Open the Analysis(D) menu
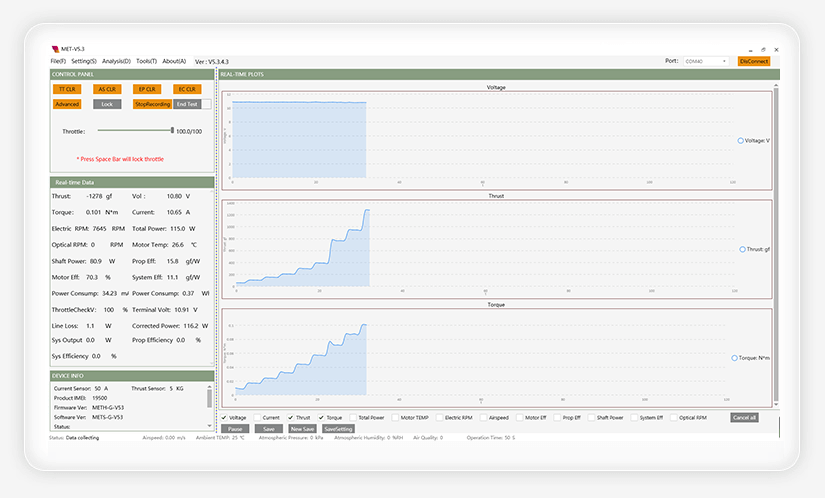The height and width of the screenshot is (498, 825). click(116, 62)
